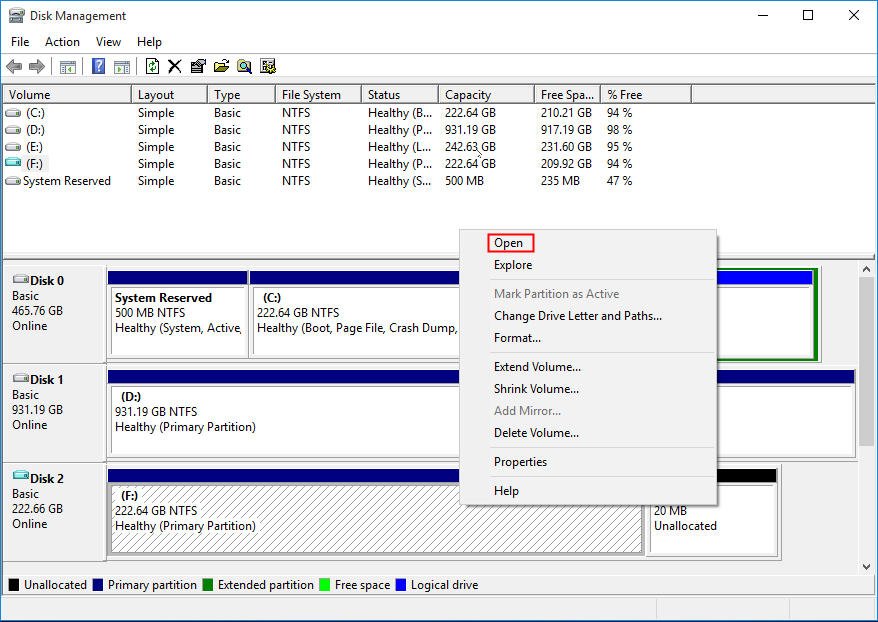Open the View menu
The image size is (878, 622).
pos(108,42)
